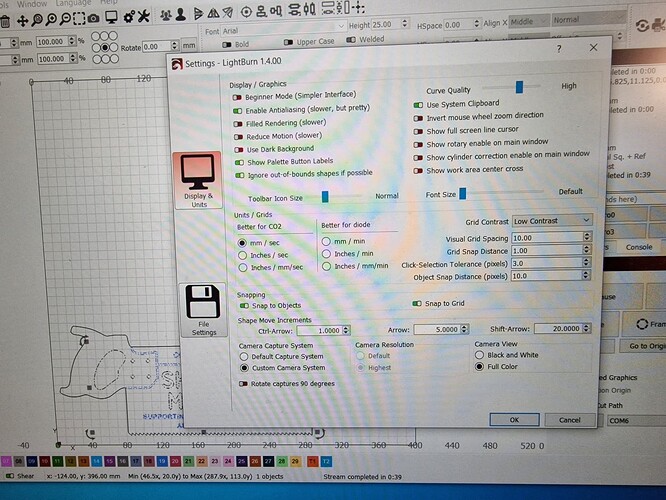Switch to the Console tab
Image resolution: width=666 pixels, height=500 pixels.
pos(638,247)
